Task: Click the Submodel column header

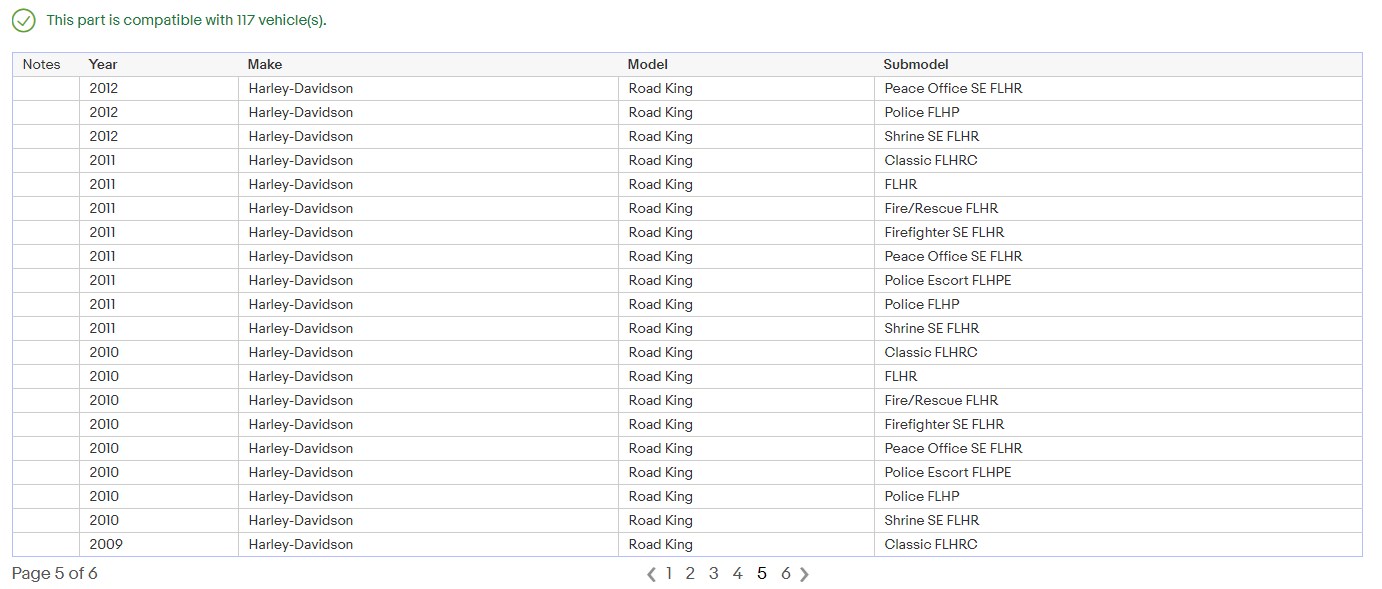Action: click(915, 64)
